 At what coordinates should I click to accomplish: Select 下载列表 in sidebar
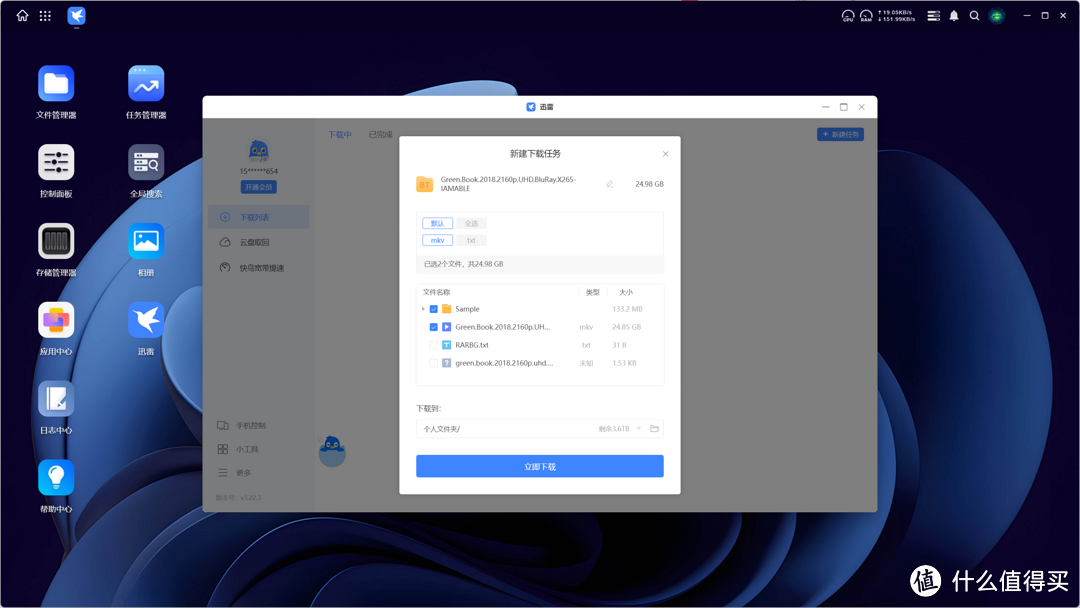(258, 217)
